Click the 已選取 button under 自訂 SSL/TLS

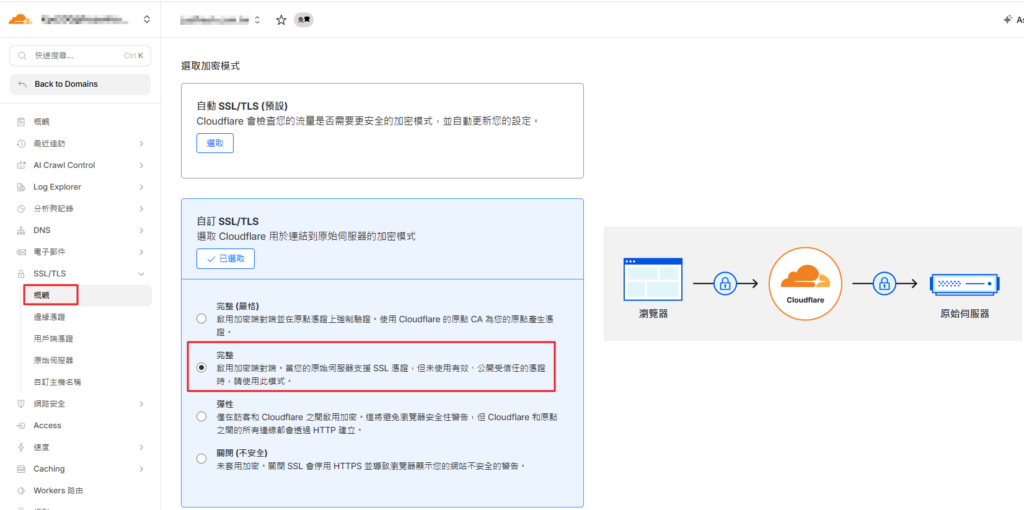225,259
